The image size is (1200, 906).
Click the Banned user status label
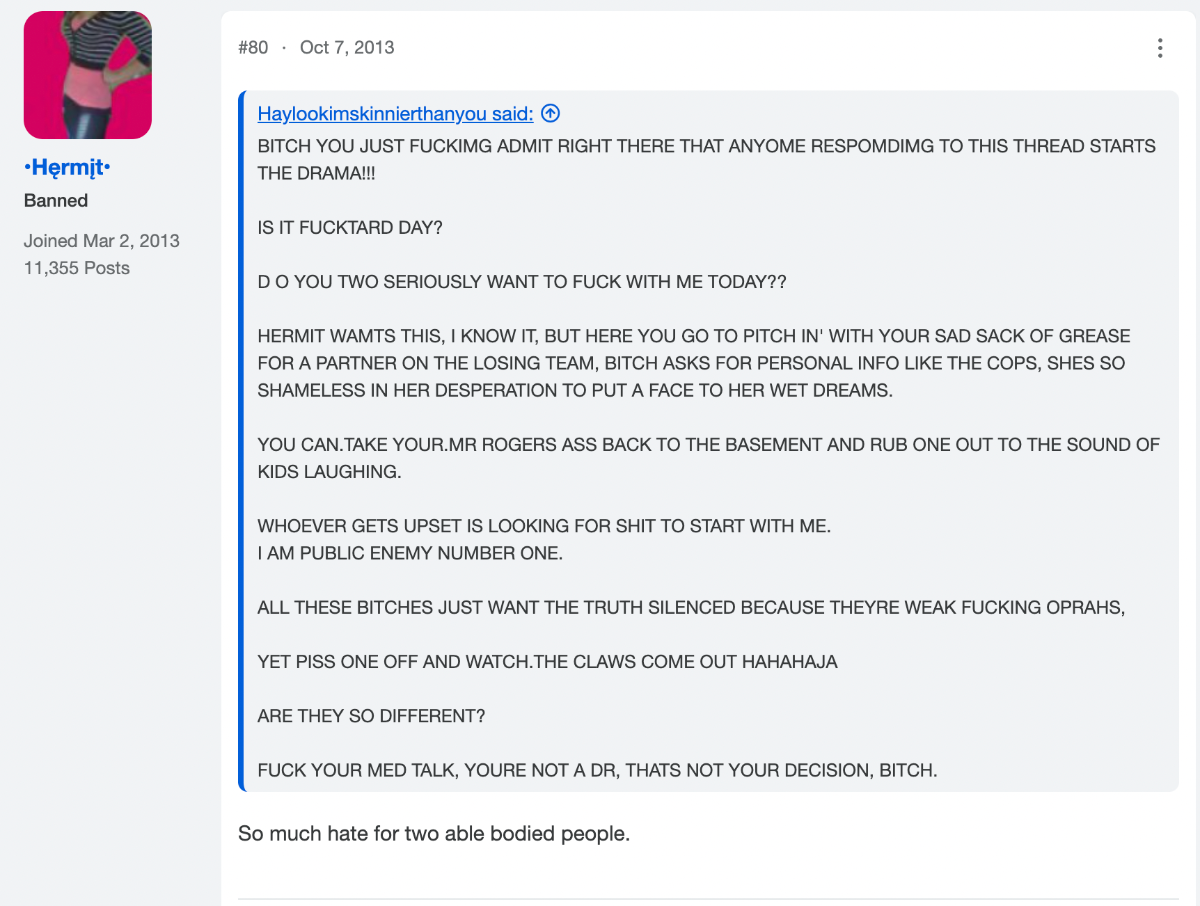[56, 200]
